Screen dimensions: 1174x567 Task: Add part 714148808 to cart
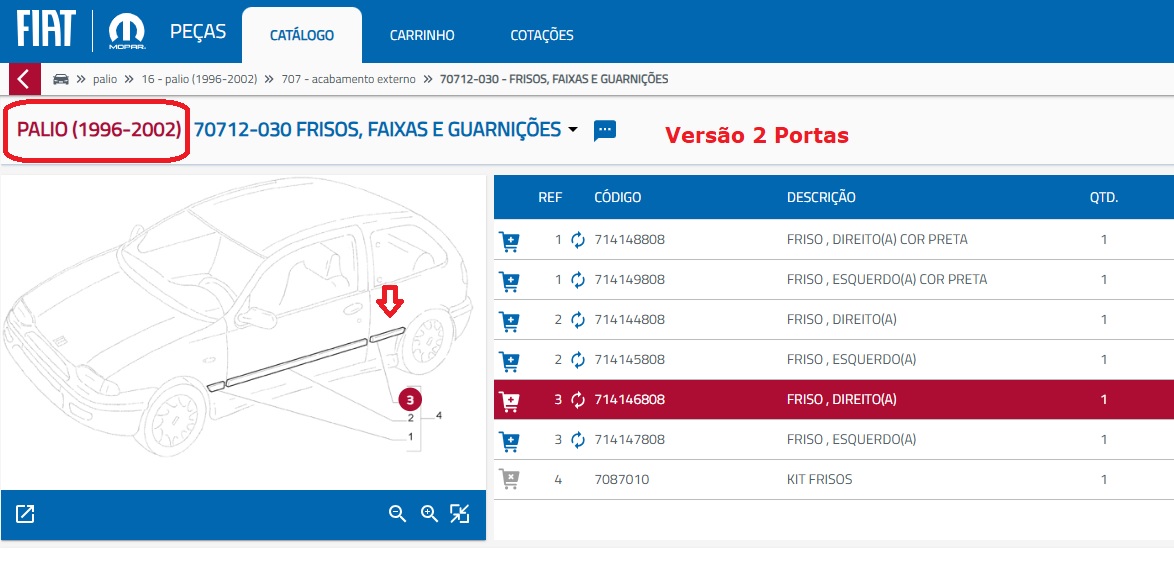(509, 240)
